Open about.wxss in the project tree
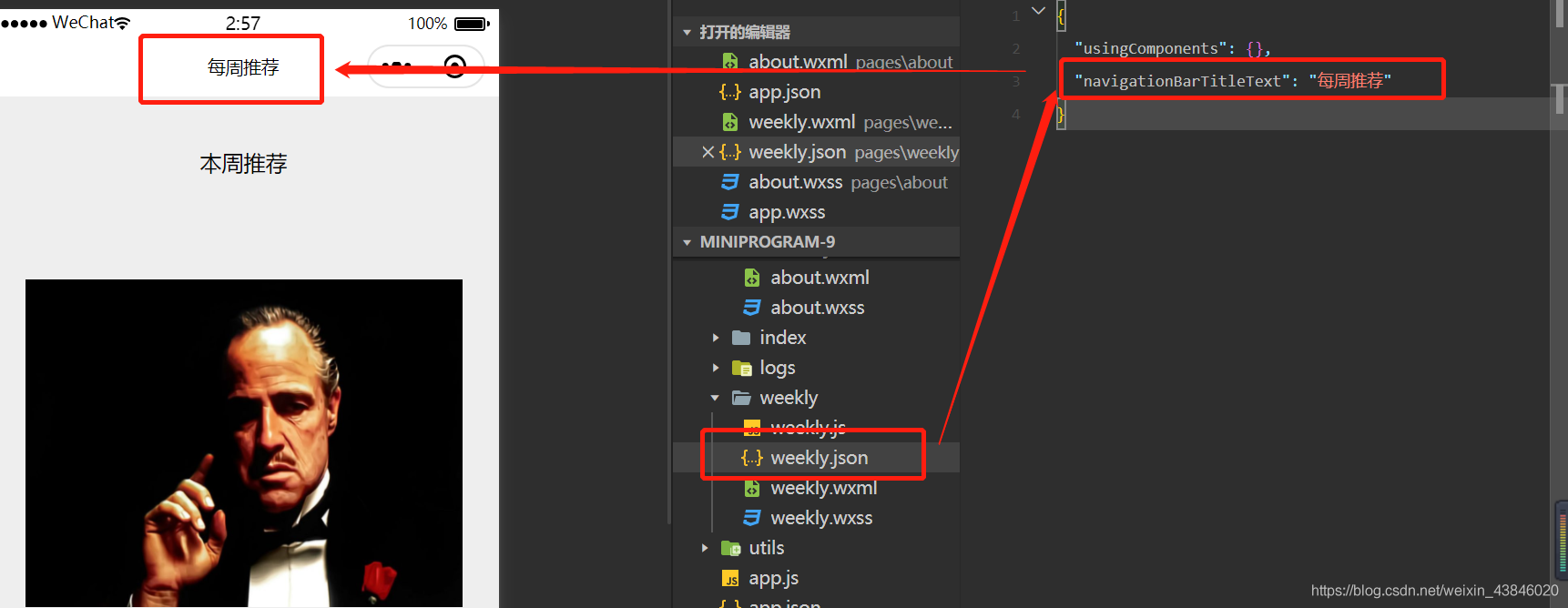Image resolution: width=1568 pixels, height=608 pixels. pos(816,308)
